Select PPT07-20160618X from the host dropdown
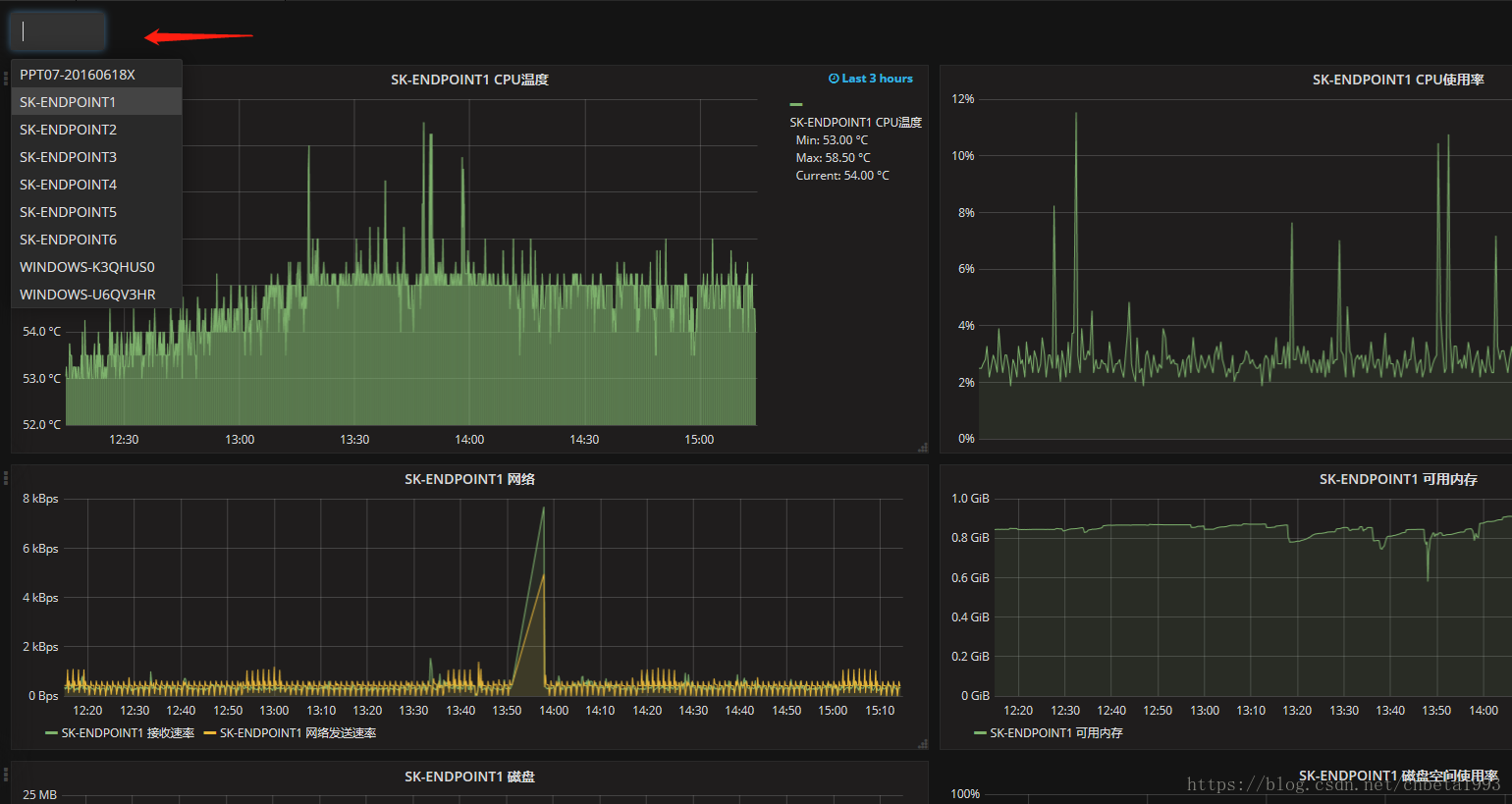 tap(96, 75)
